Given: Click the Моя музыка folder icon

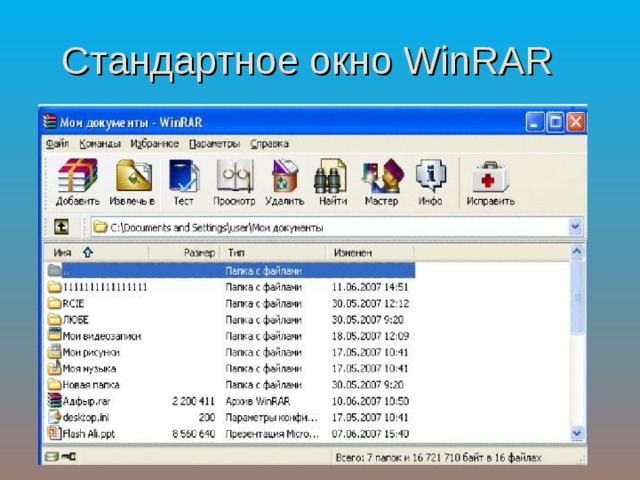Looking at the screenshot, I should (x=54, y=368).
